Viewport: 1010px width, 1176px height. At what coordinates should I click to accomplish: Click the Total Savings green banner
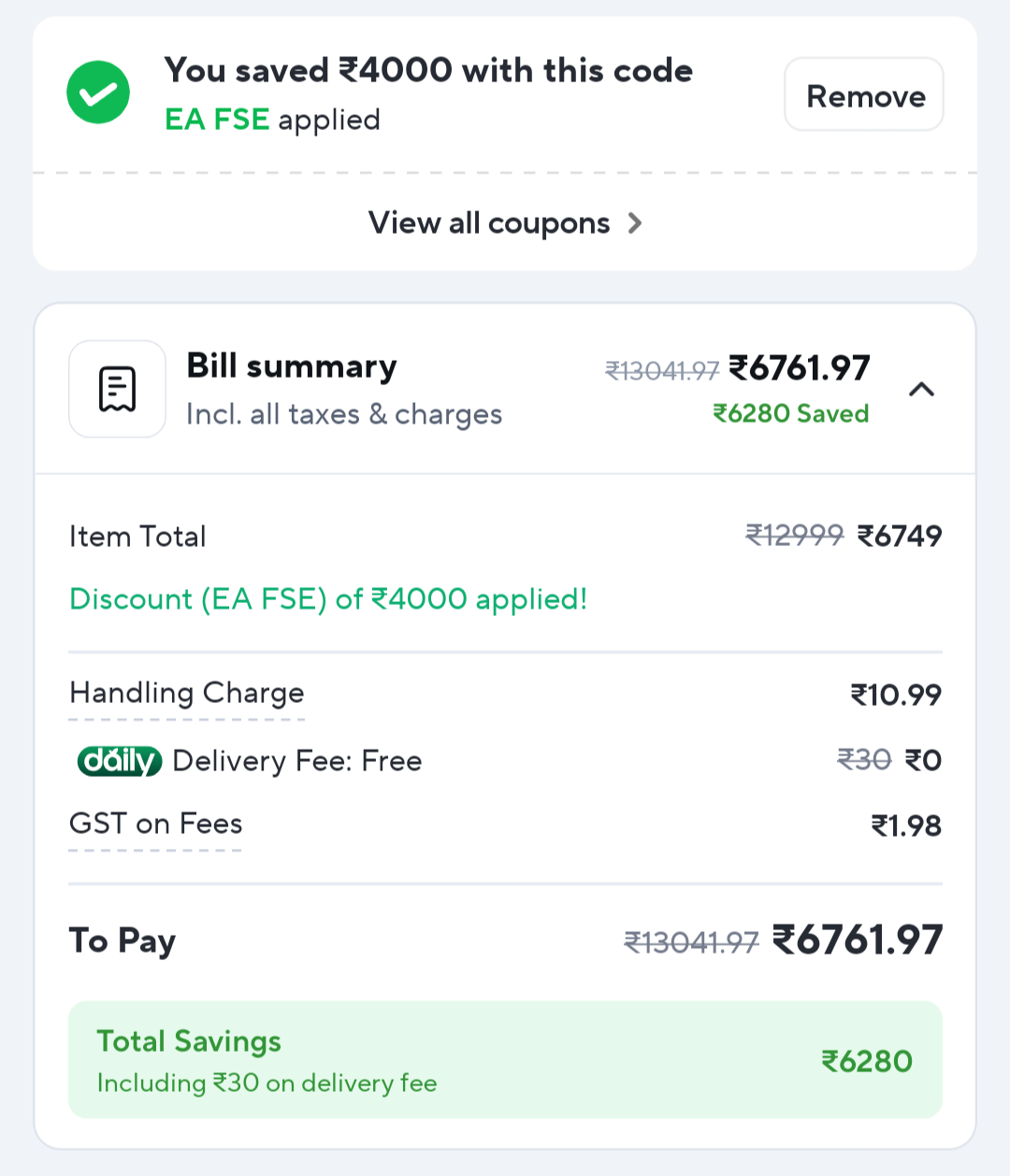click(x=505, y=1060)
